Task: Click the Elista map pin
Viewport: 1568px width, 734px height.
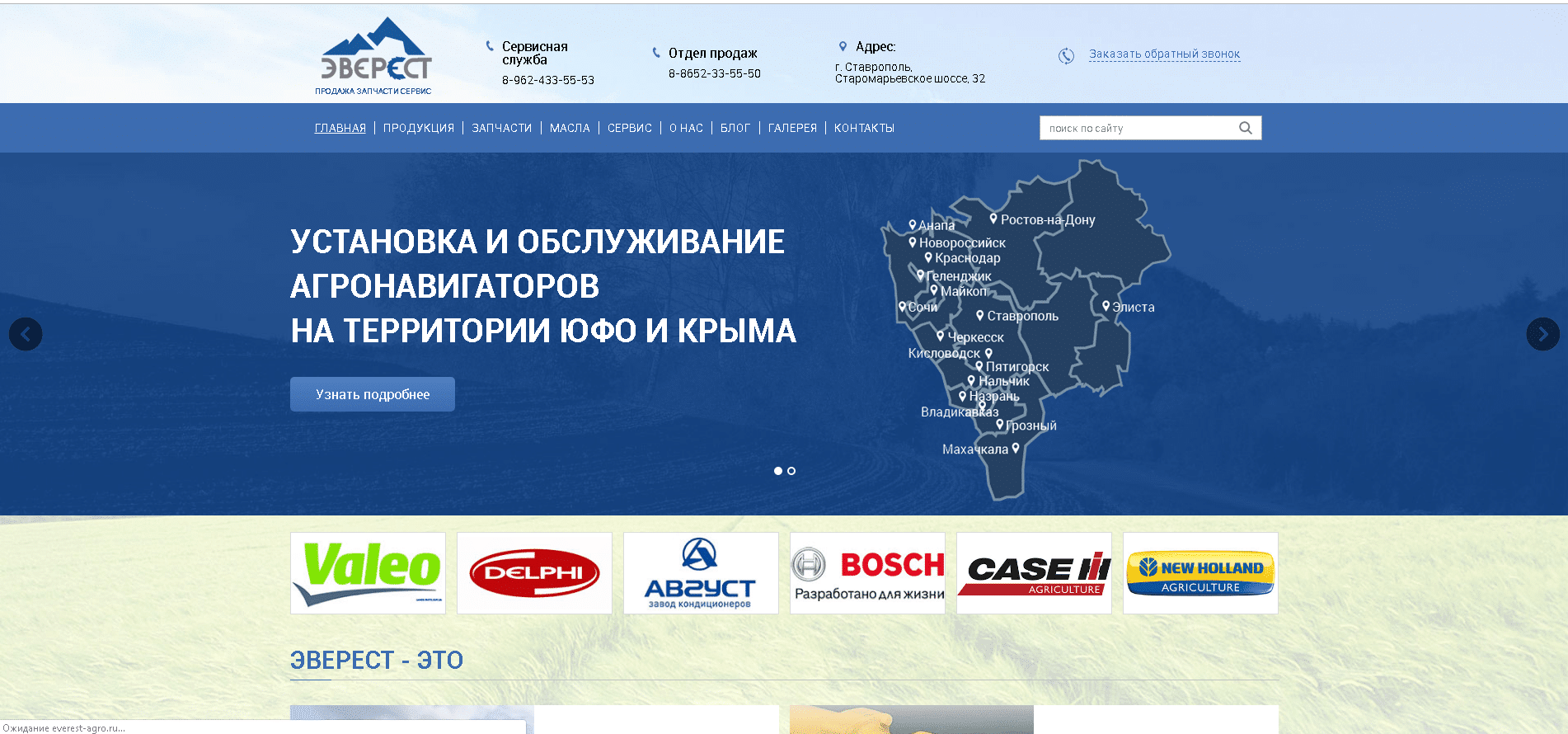Action: 1106,305
